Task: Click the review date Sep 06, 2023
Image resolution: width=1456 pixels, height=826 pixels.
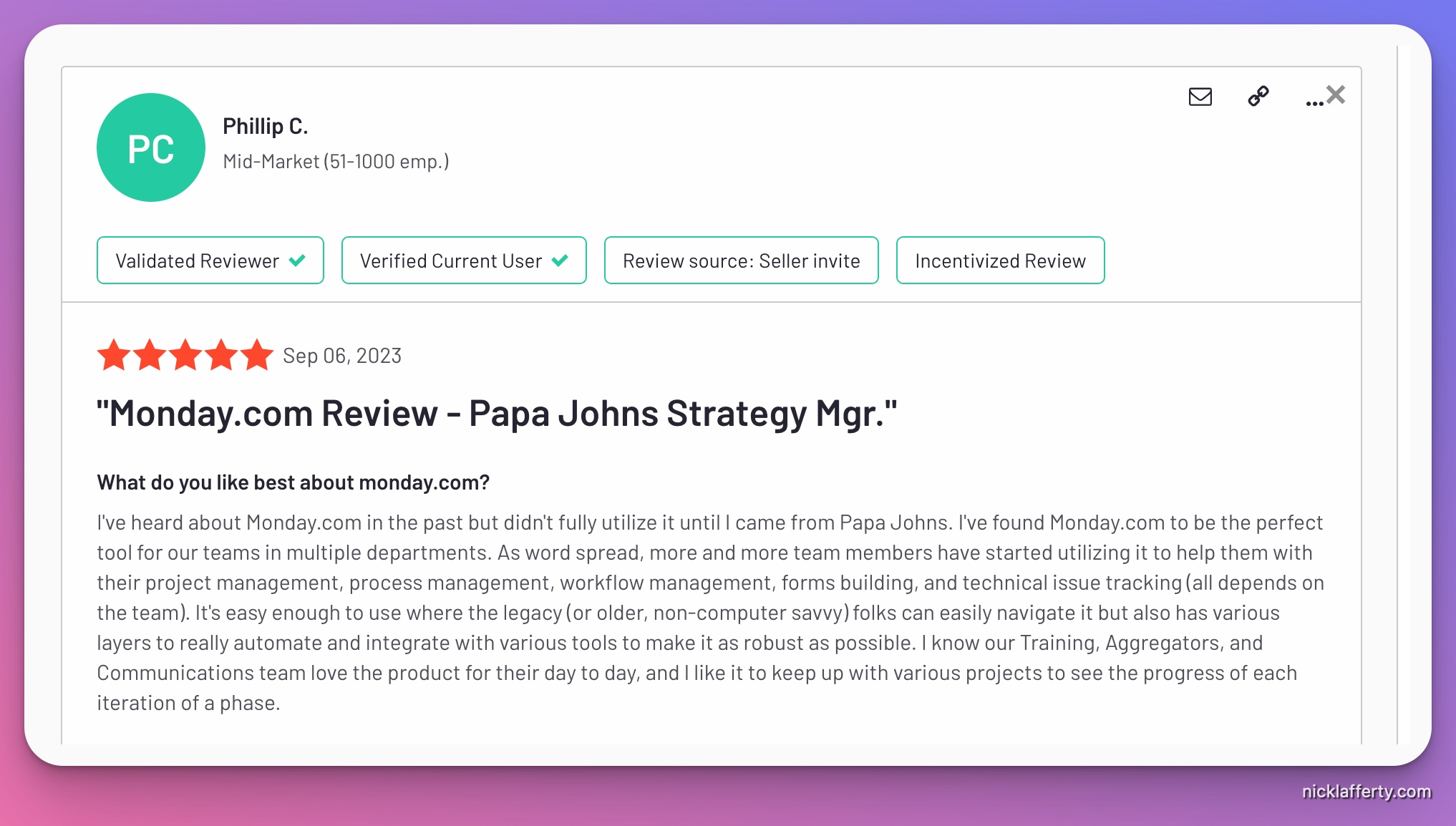Action: [x=342, y=356]
